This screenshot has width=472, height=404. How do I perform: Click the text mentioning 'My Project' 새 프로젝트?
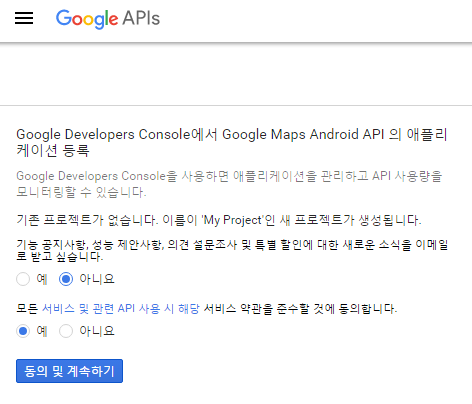click(219, 220)
